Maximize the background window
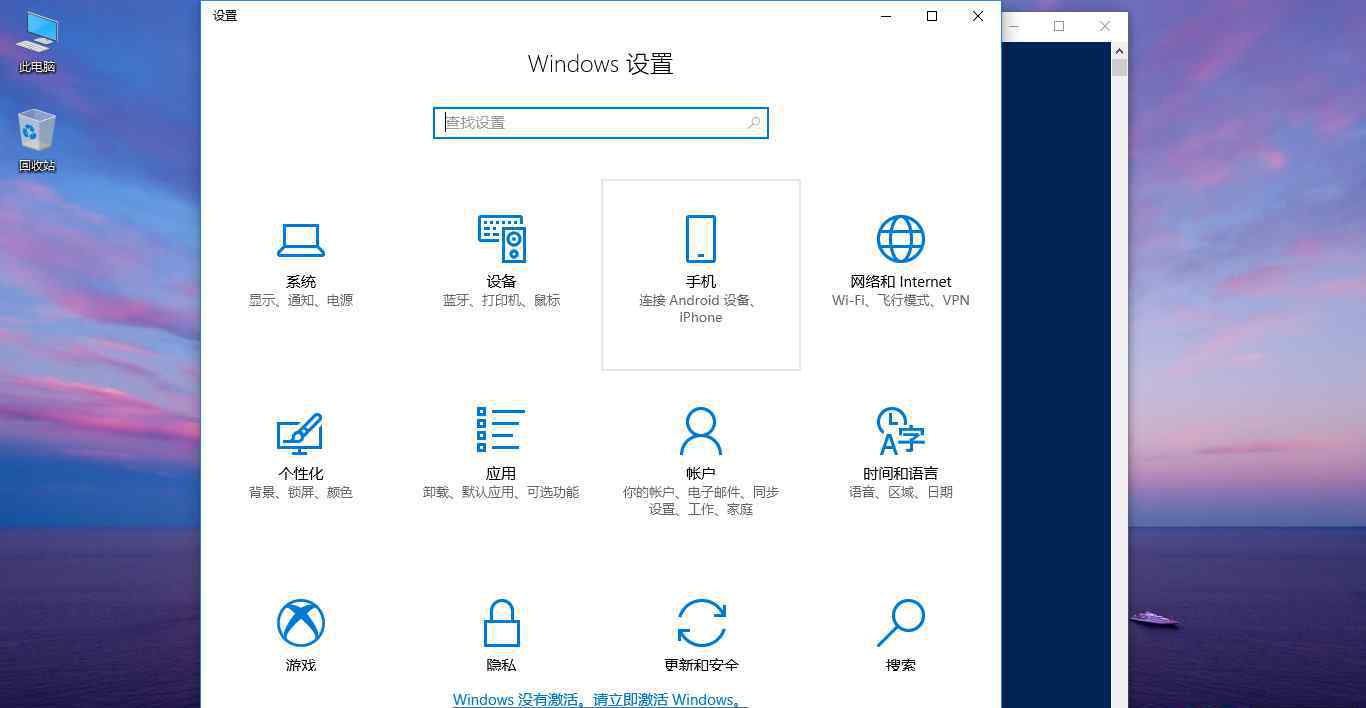This screenshot has width=1366, height=708. (x=1059, y=26)
